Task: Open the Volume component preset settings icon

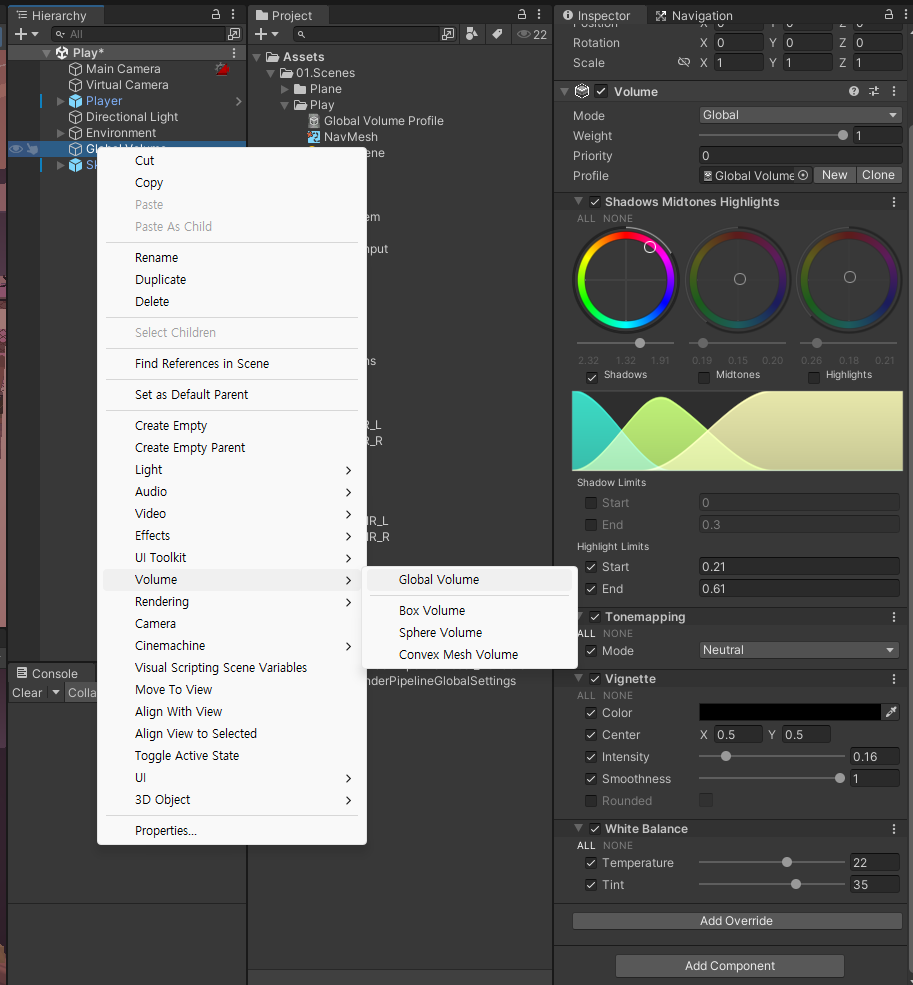Action: tap(874, 91)
